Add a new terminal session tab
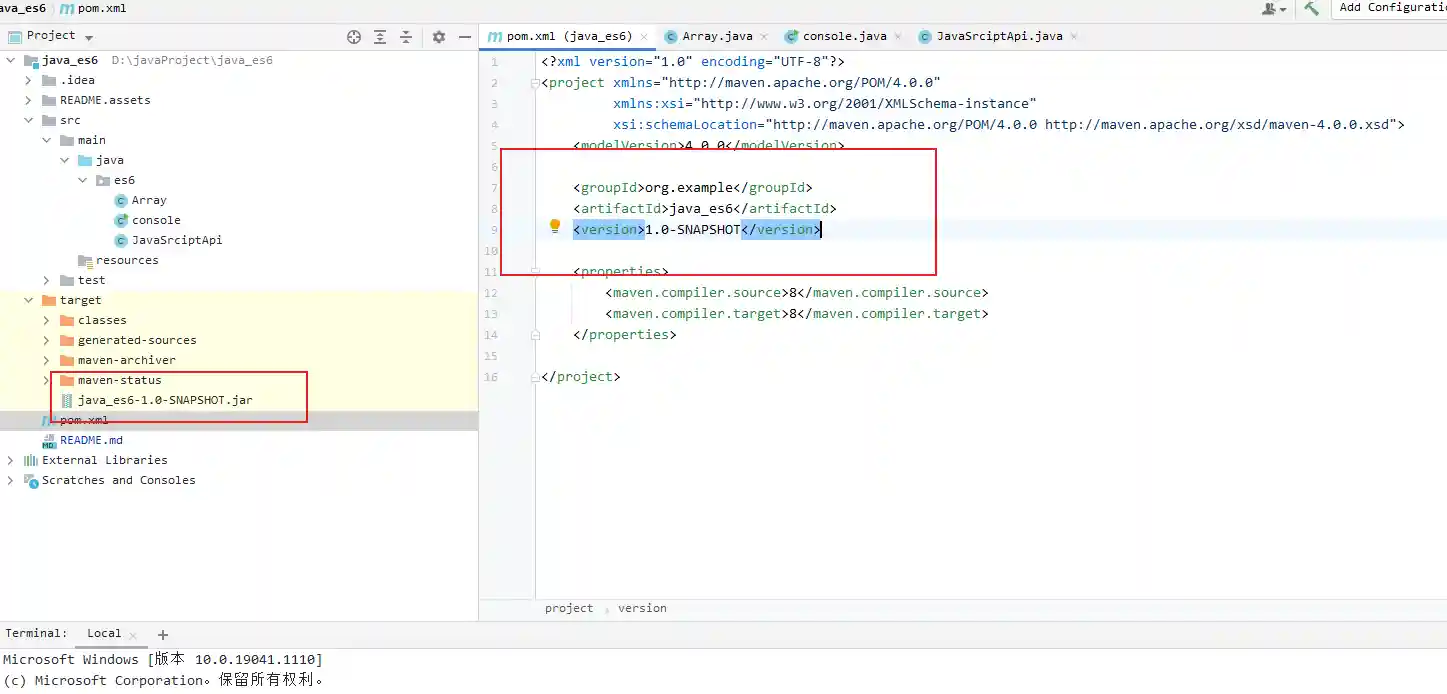The image size is (1447, 694). (163, 634)
